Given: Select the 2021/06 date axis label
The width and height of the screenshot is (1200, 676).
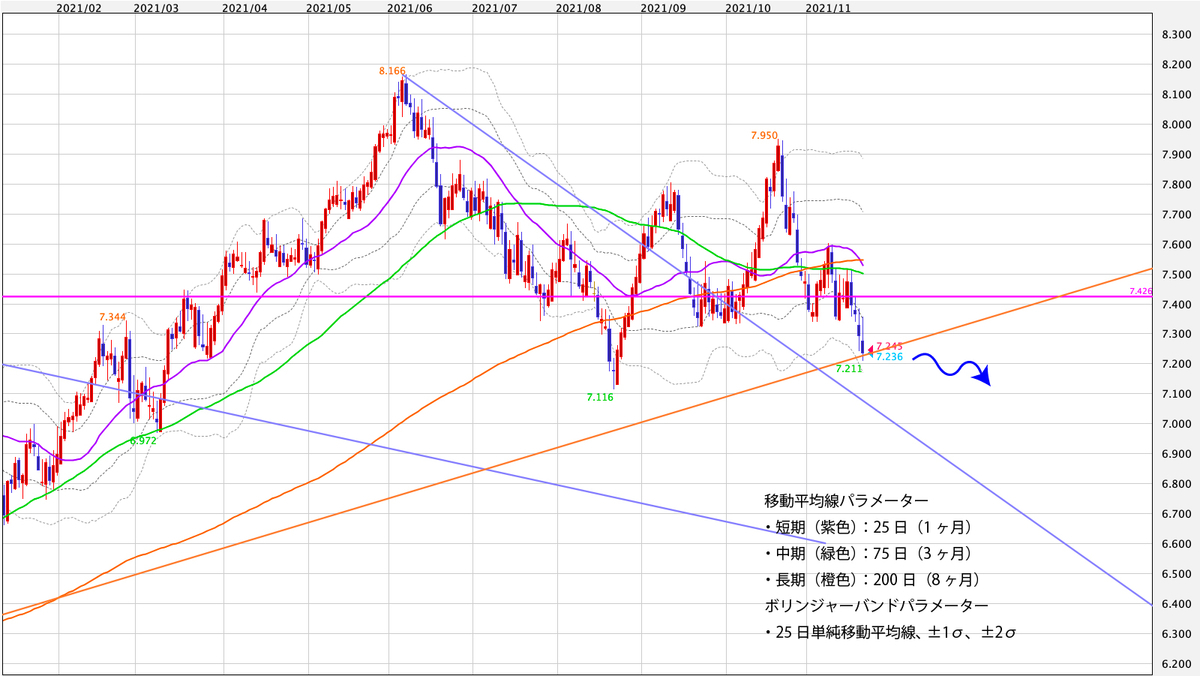Looking at the screenshot, I should pos(408,7).
